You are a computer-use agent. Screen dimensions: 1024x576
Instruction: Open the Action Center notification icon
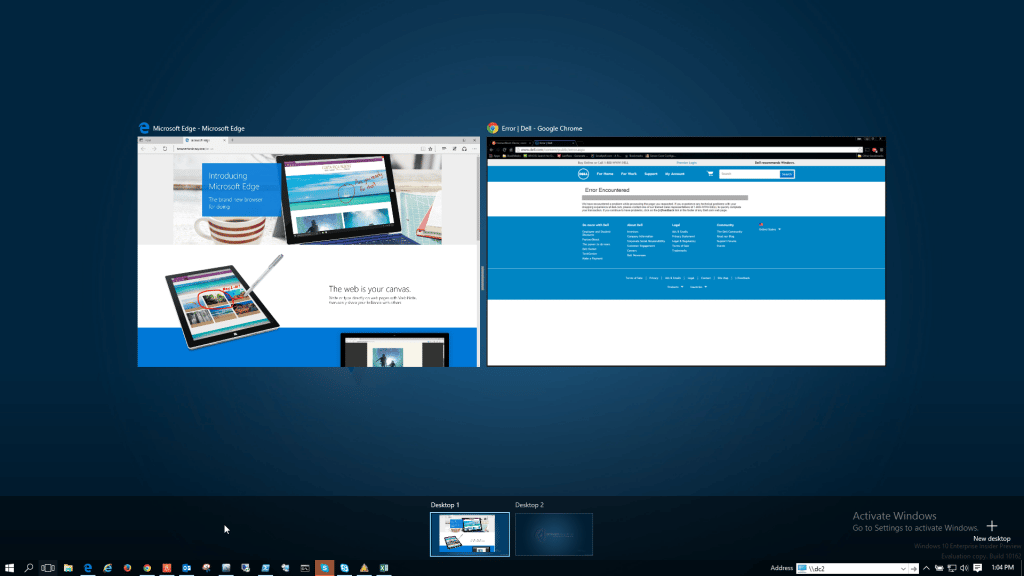pyautogui.click(x=978, y=568)
